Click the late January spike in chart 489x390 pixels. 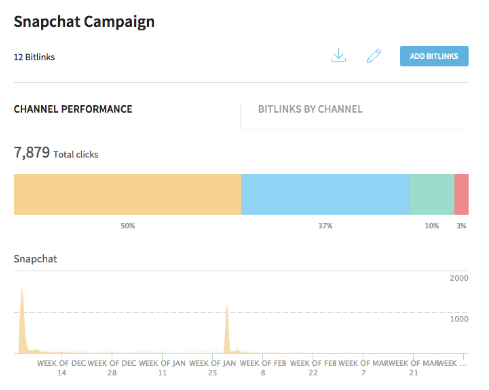click(227, 328)
